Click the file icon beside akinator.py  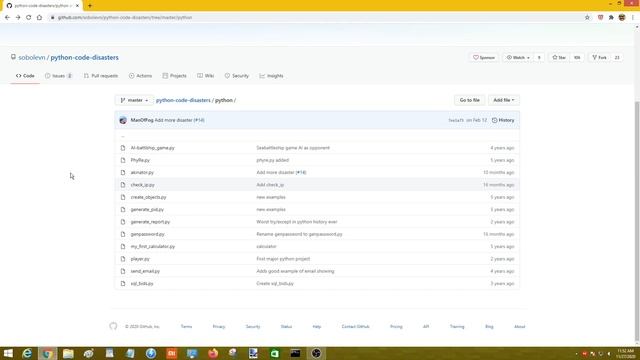(123, 173)
